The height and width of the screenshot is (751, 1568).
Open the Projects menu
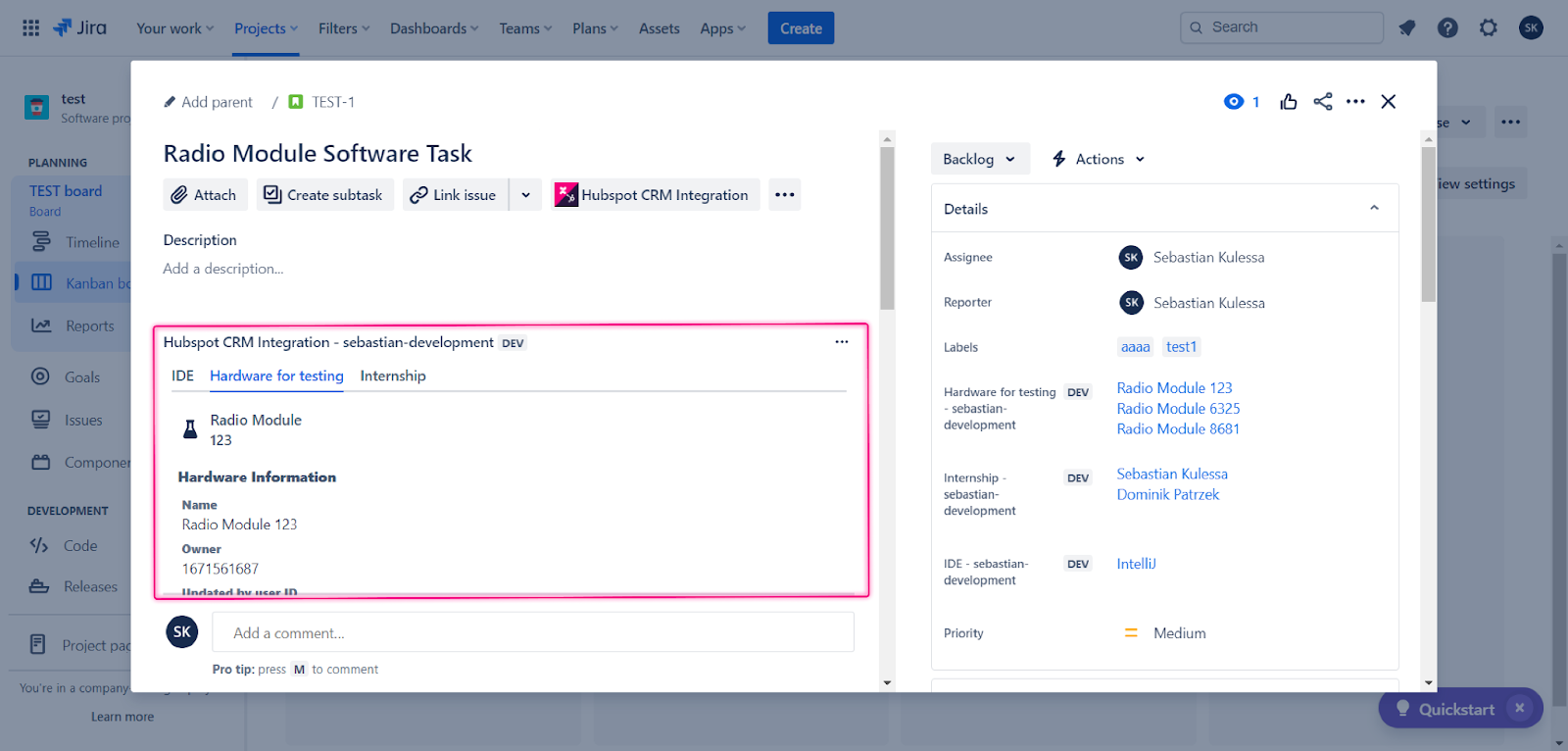pos(266,28)
